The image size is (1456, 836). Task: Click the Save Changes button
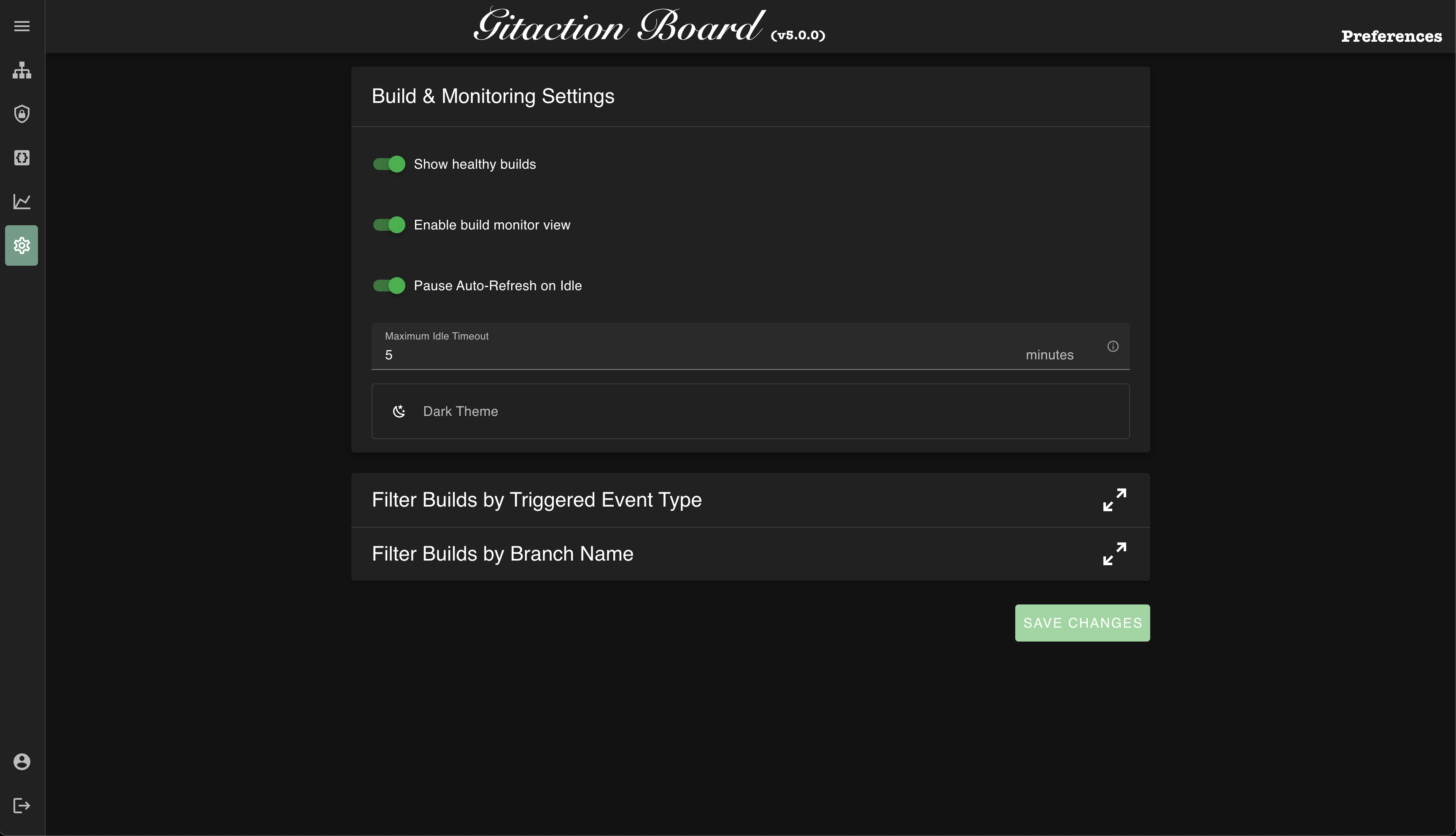point(1081,623)
